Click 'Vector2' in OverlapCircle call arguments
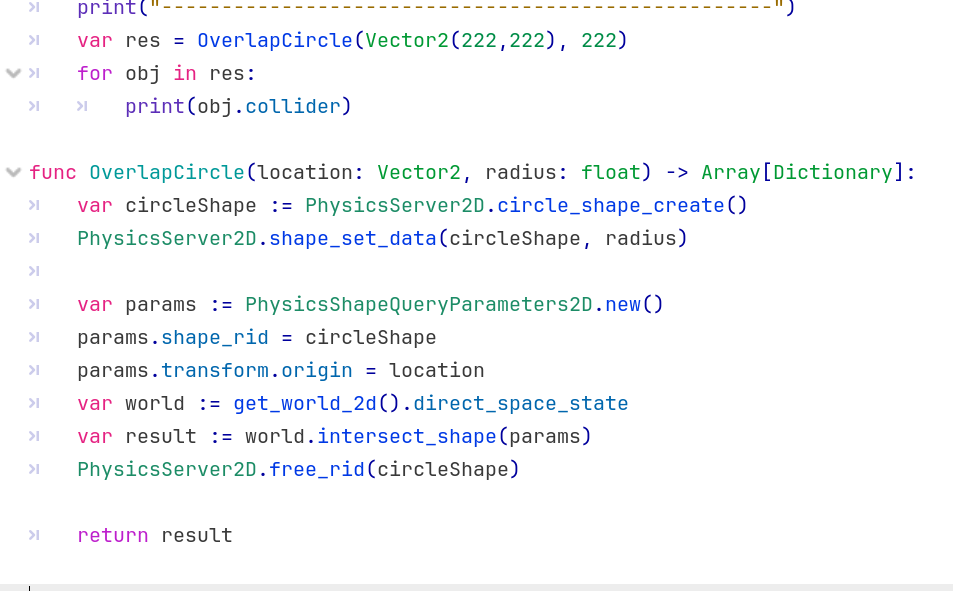Screen dimensions: 953x591 click(x=407, y=41)
